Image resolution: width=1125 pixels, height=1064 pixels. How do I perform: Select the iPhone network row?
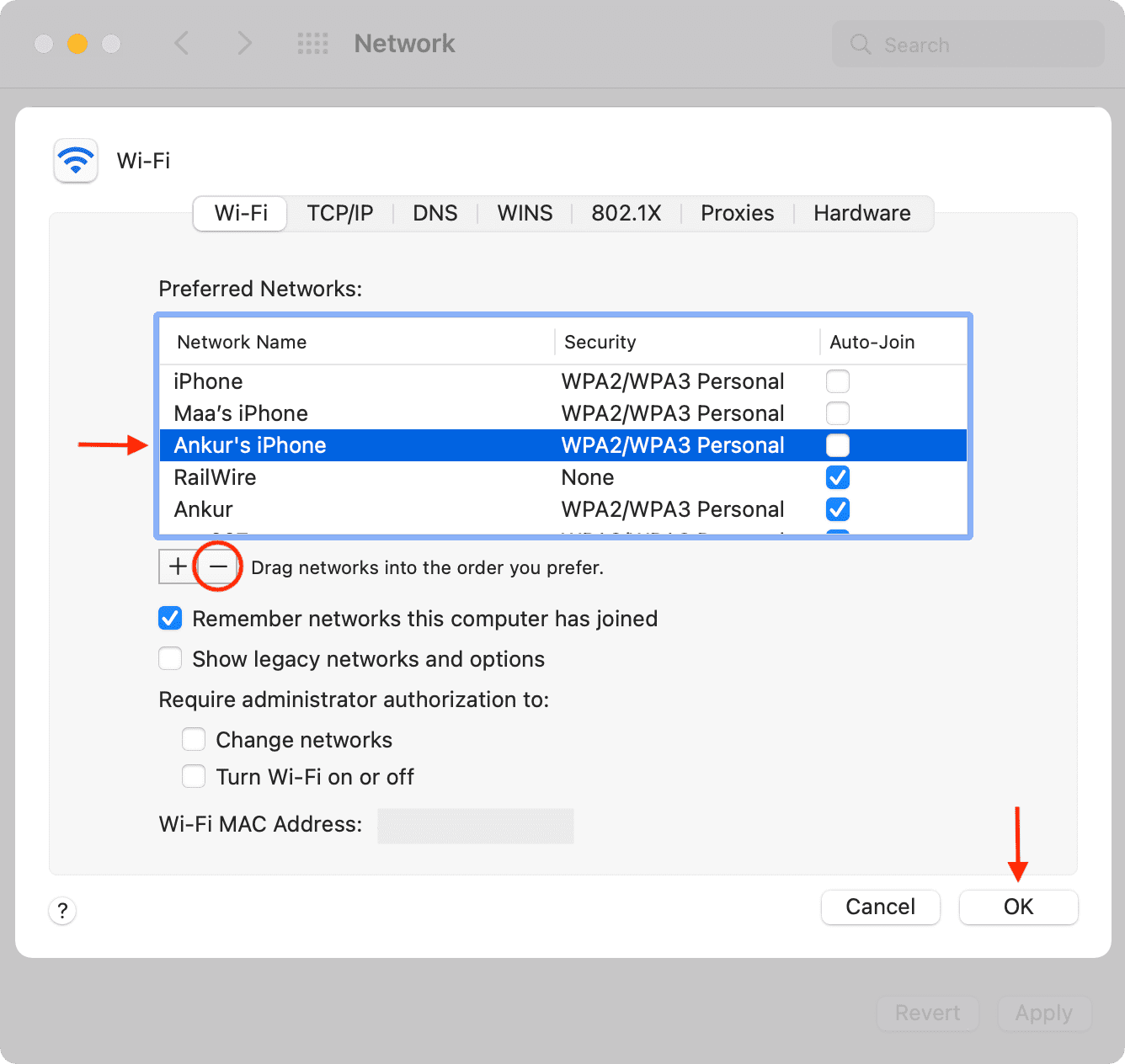(563, 381)
